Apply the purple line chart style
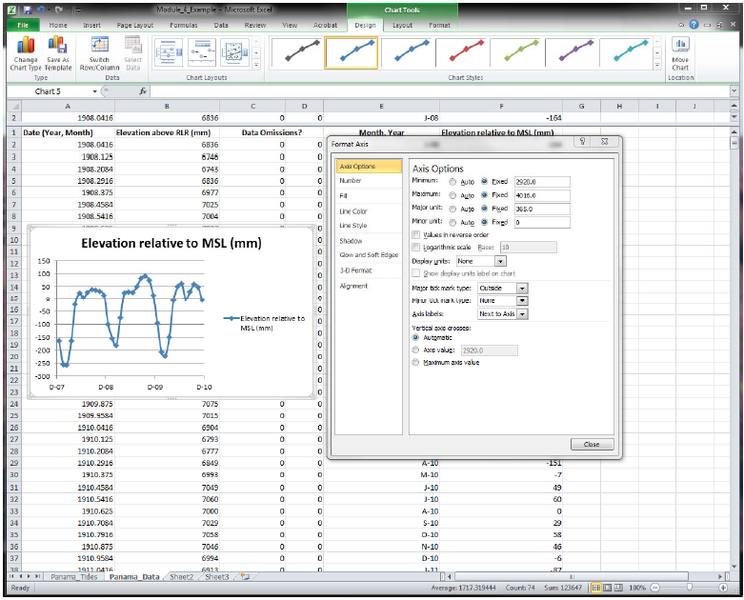Viewport: 744px width, 600px height. [x=571, y=52]
